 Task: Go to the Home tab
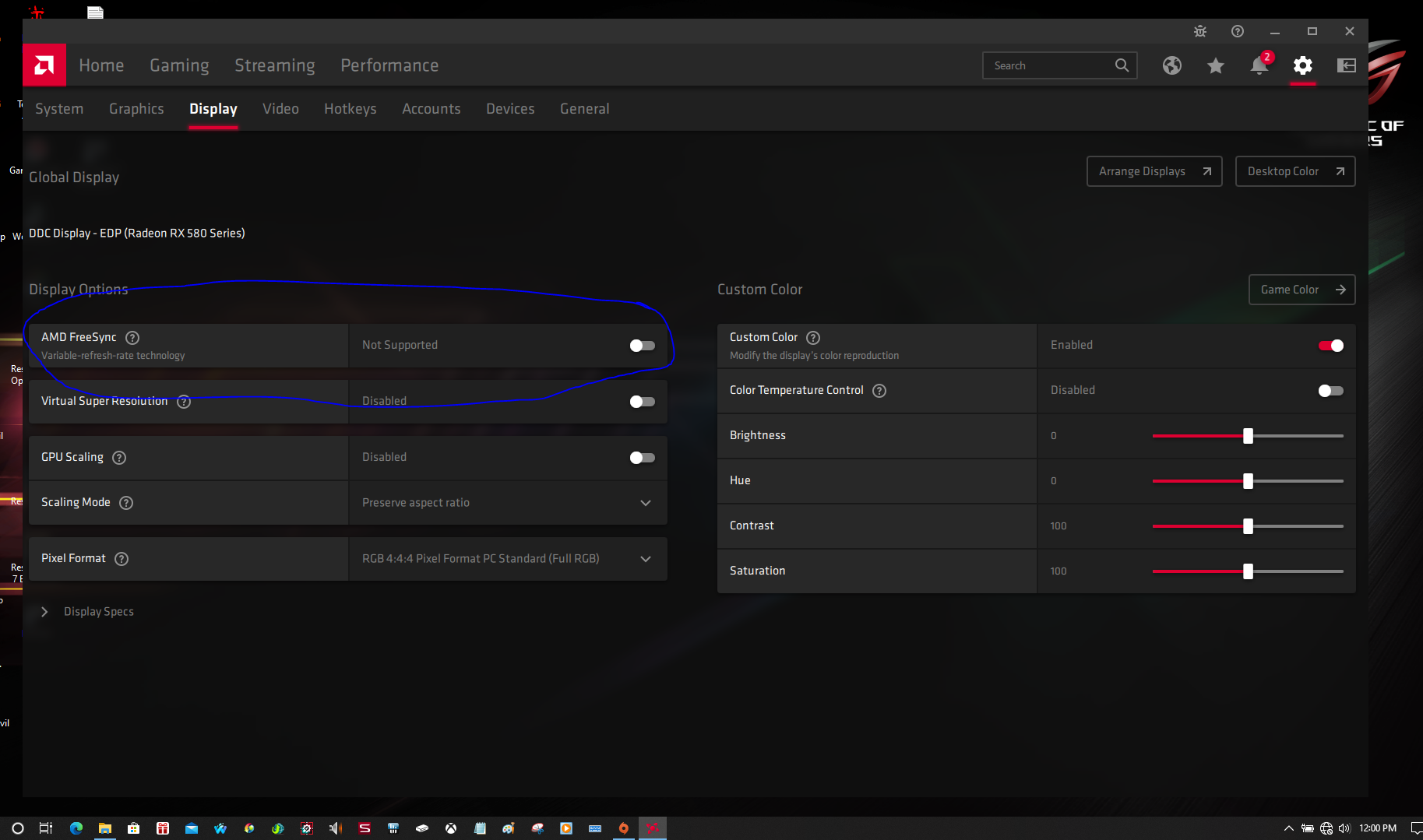click(x=101, y=65)
